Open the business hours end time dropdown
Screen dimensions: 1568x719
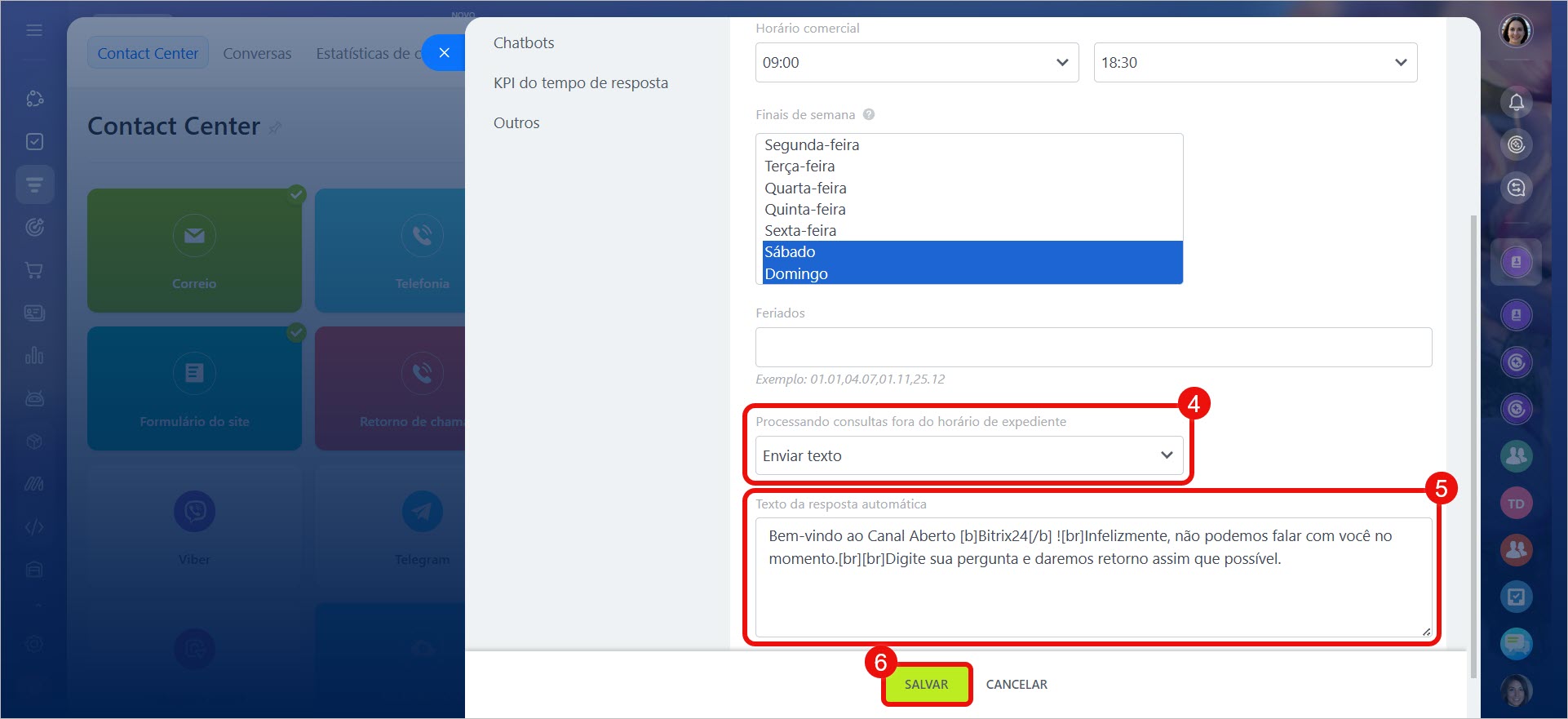click(x=1255, y=63)
